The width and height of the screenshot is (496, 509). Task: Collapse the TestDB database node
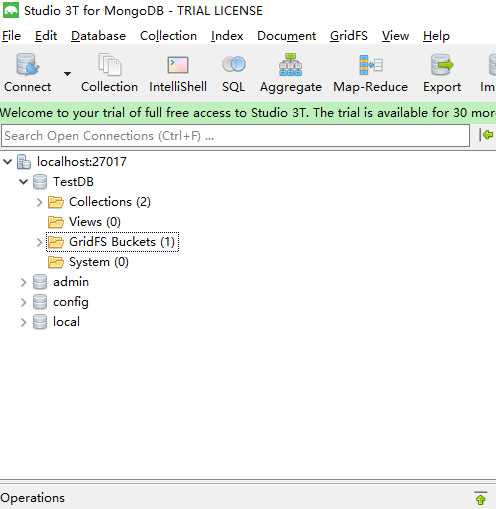23,182
